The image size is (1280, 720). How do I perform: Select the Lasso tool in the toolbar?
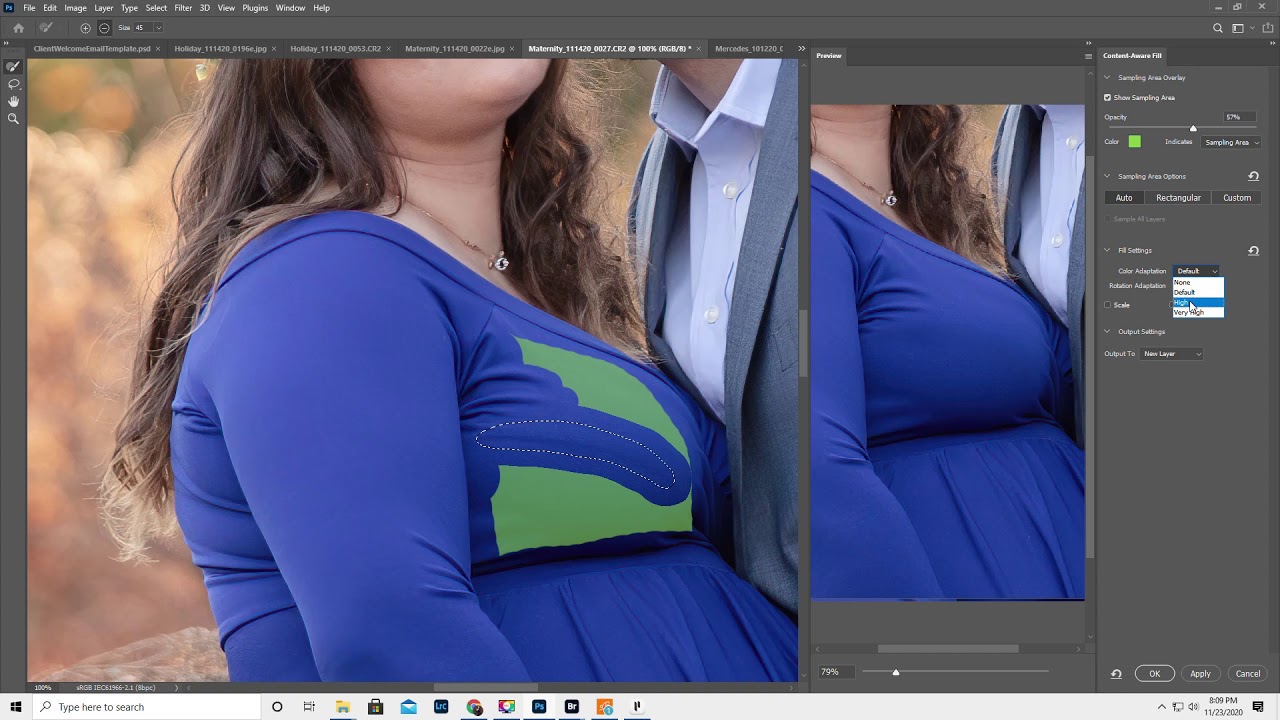(13, 84)
